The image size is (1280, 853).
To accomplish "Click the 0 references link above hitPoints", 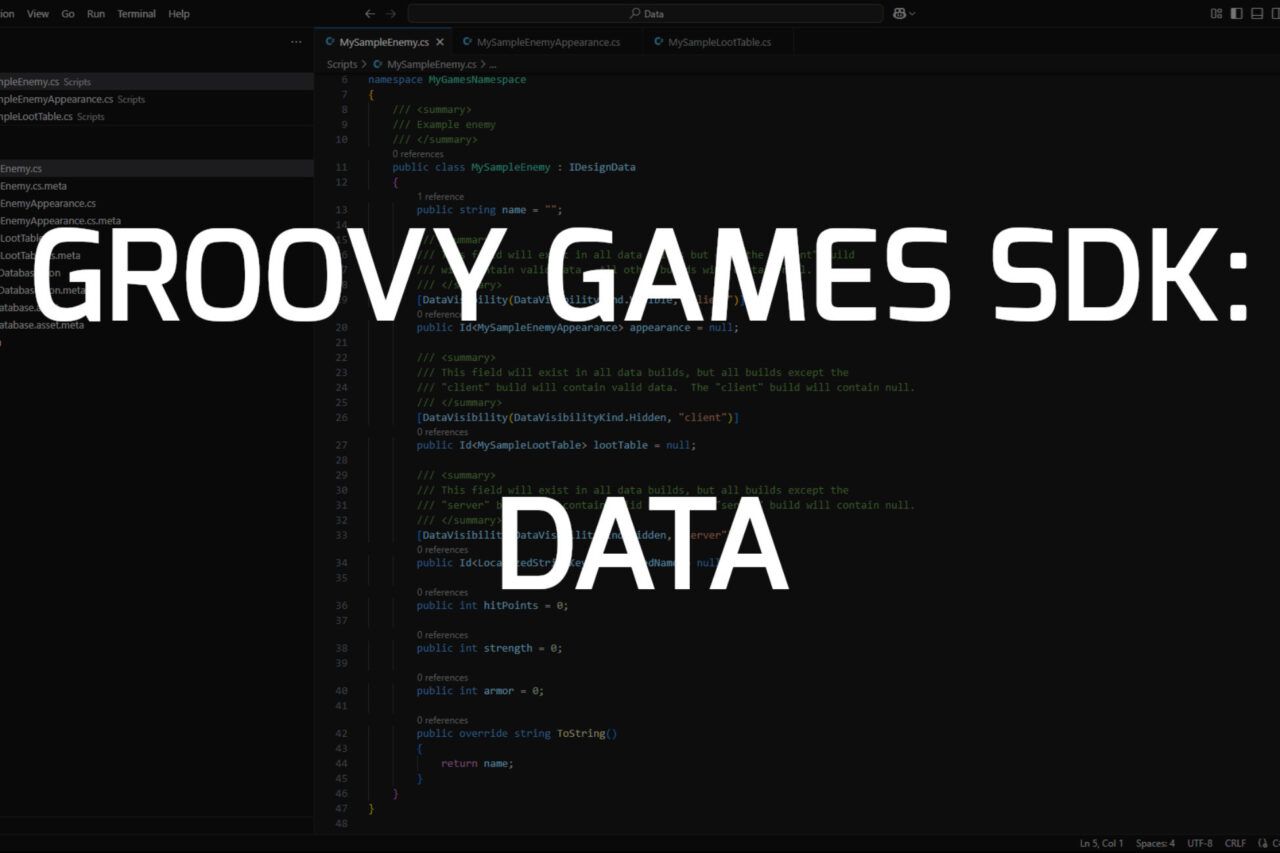I will point(442,592).
